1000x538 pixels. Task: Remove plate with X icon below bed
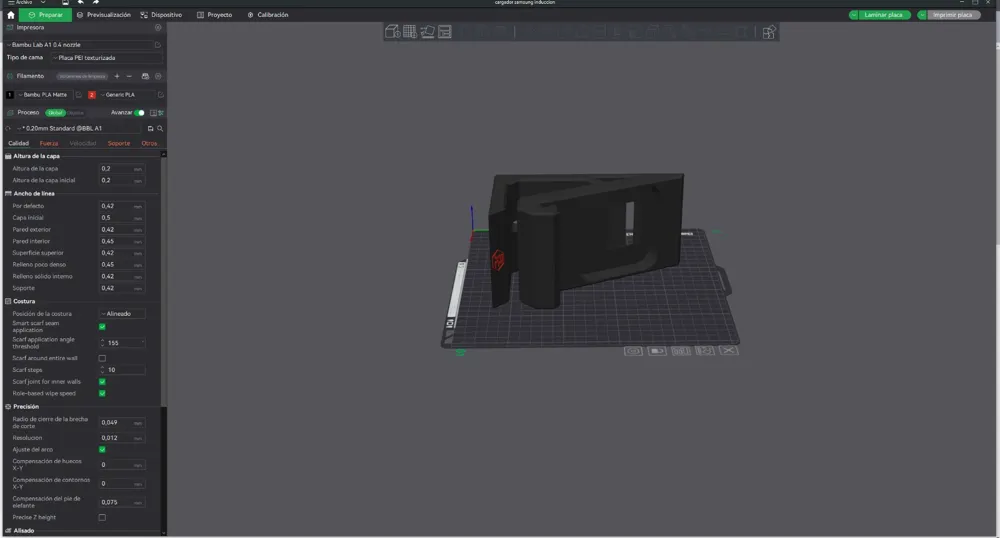pyautogui.click(x=728, y=351)
